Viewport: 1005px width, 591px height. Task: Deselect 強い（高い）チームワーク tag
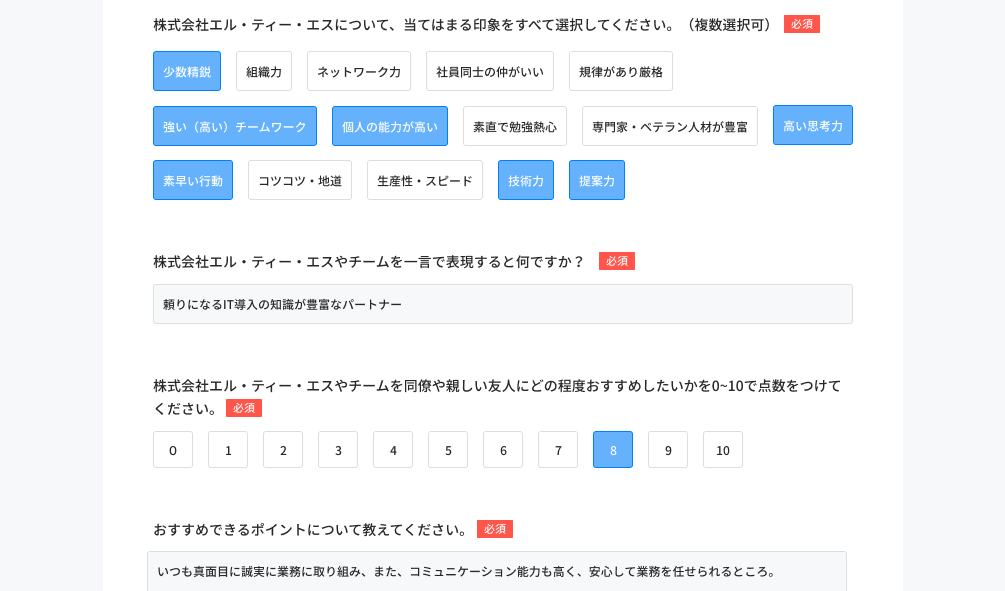(x=235, y=126)
